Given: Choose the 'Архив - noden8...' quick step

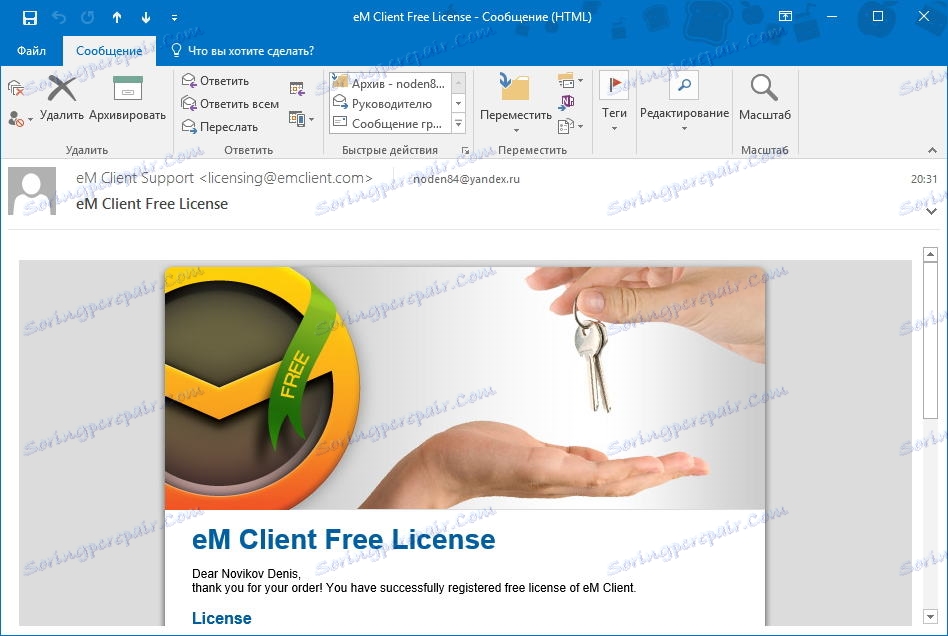Looking at the screenshot, I should point(391,83).
